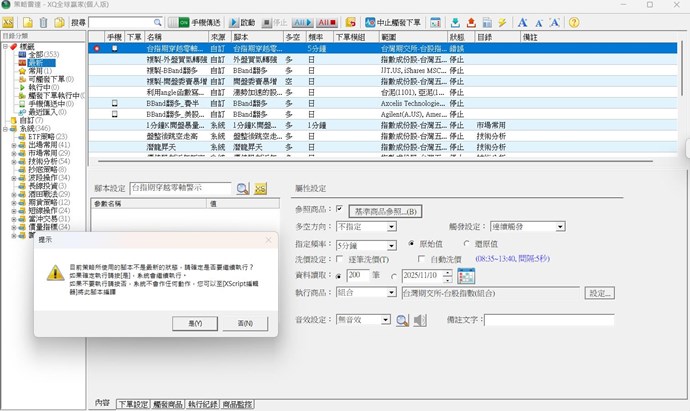Click the 啟動 start play button
Image resolution: width=690 pixels, height=411 pixels.
coord(241,21)
